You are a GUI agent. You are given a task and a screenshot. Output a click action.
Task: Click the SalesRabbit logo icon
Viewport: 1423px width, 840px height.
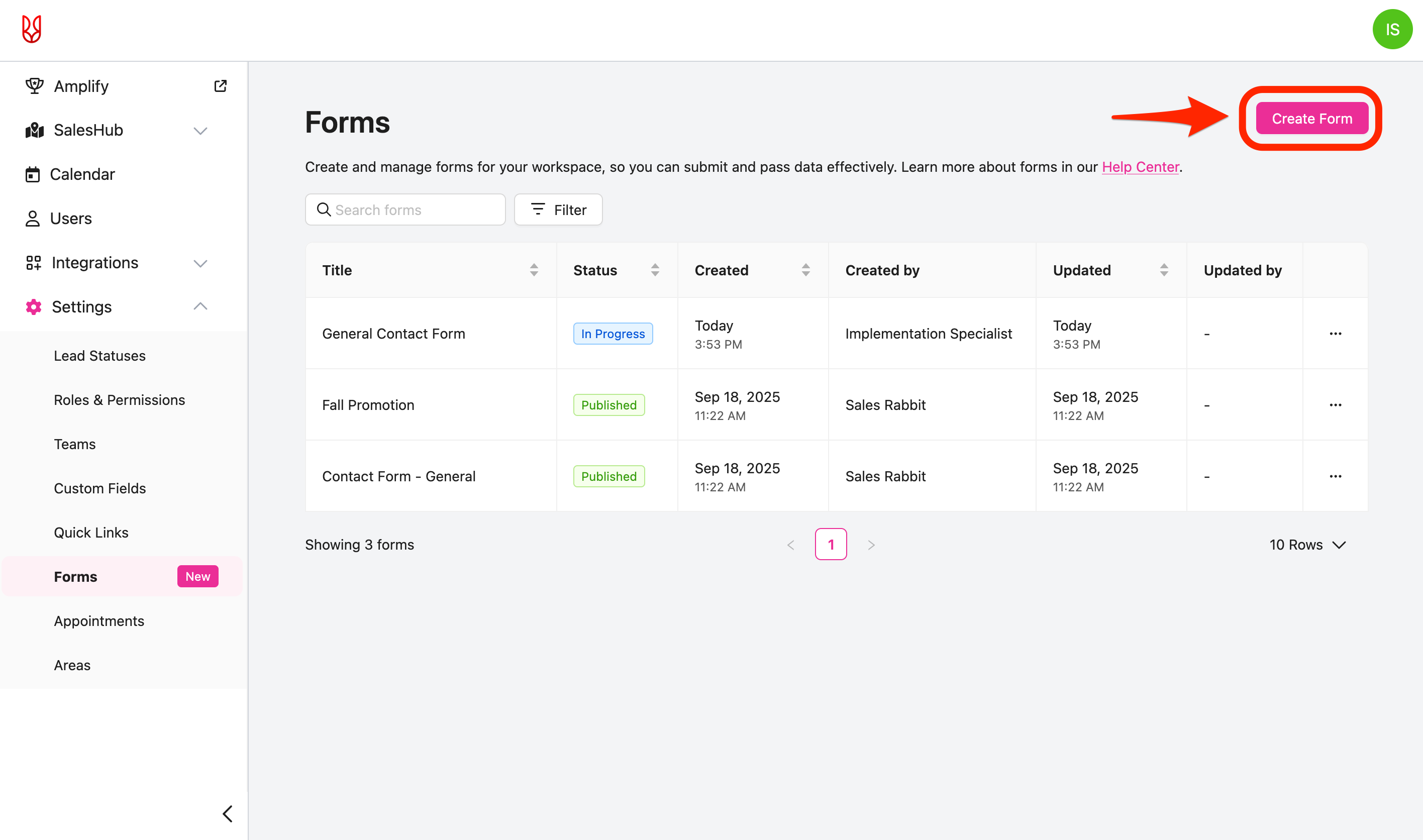[32, 30]
